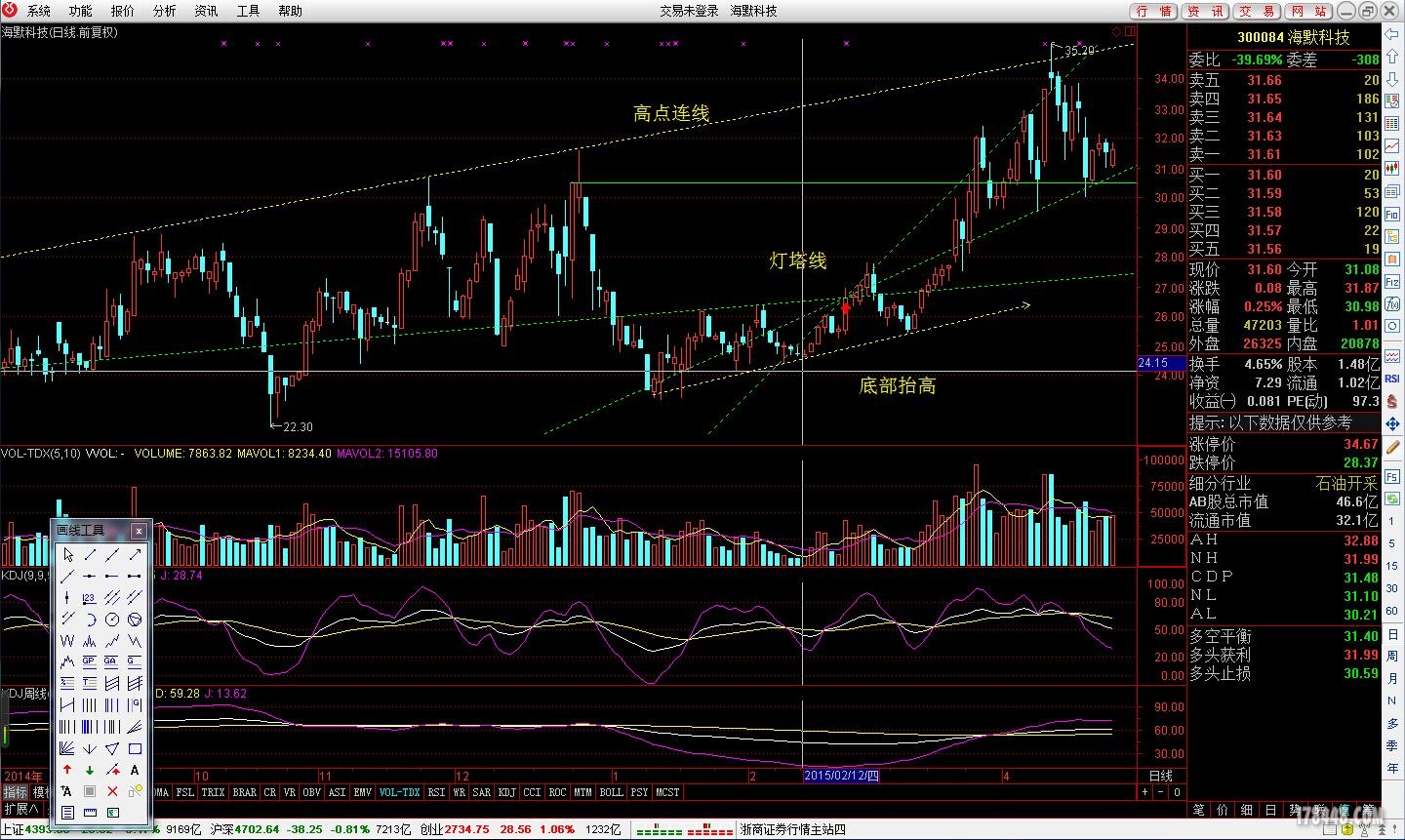Switch chart to weekly (周) period
The image size is (1405, 840).
(x=1392, y=656)
